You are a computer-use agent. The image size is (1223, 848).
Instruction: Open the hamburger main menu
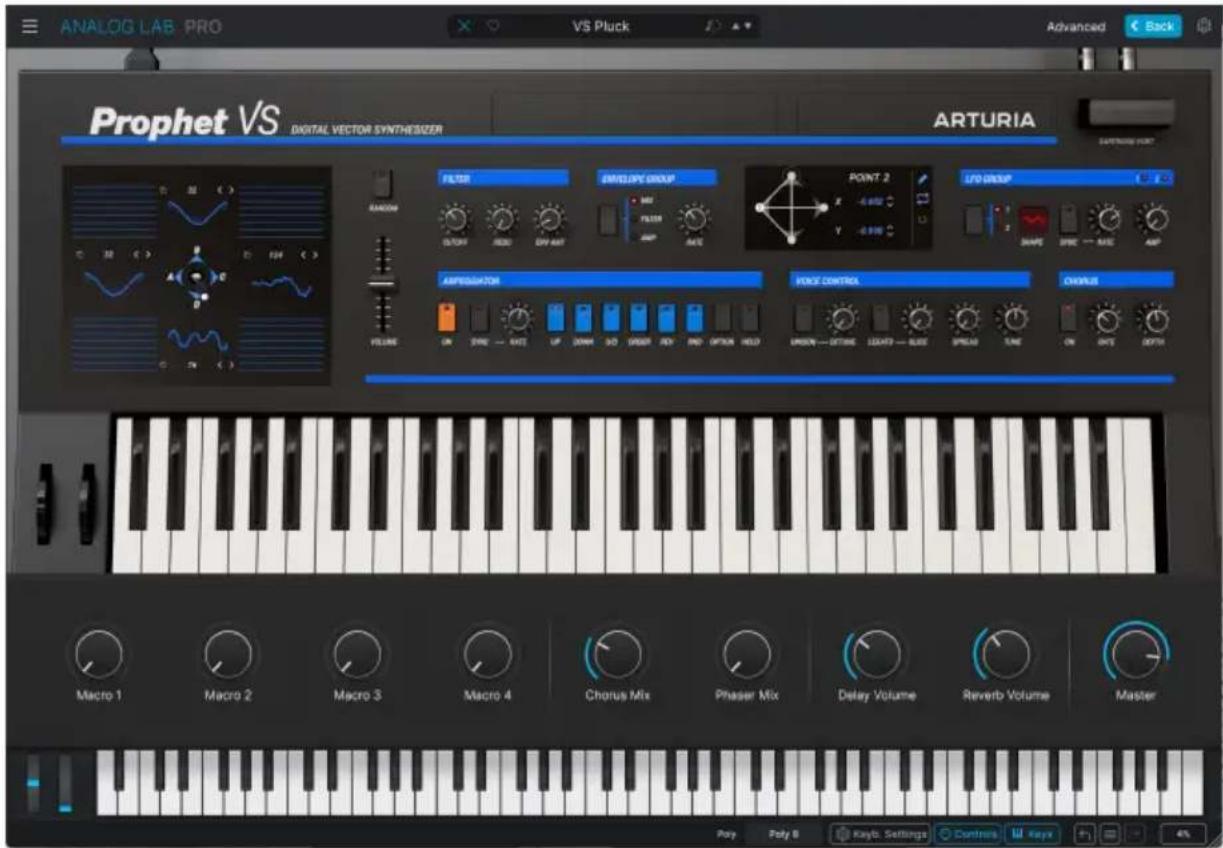(x=30, y=27)
